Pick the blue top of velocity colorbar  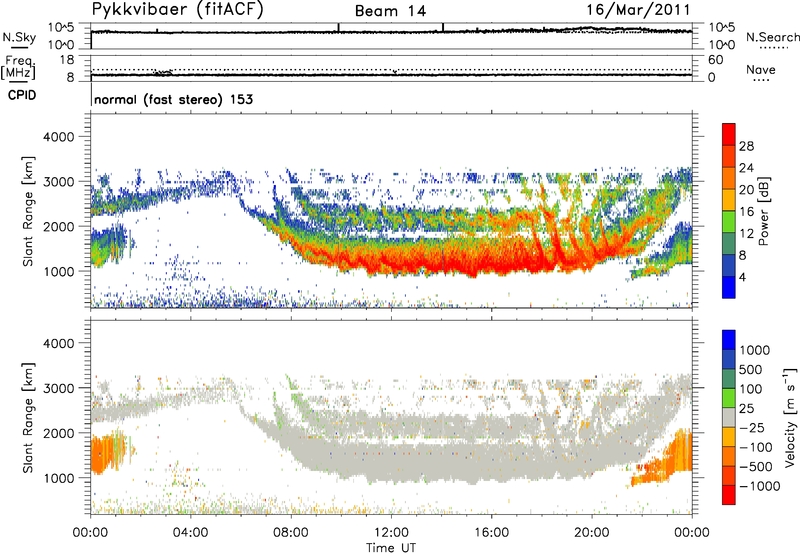(729, 340)
